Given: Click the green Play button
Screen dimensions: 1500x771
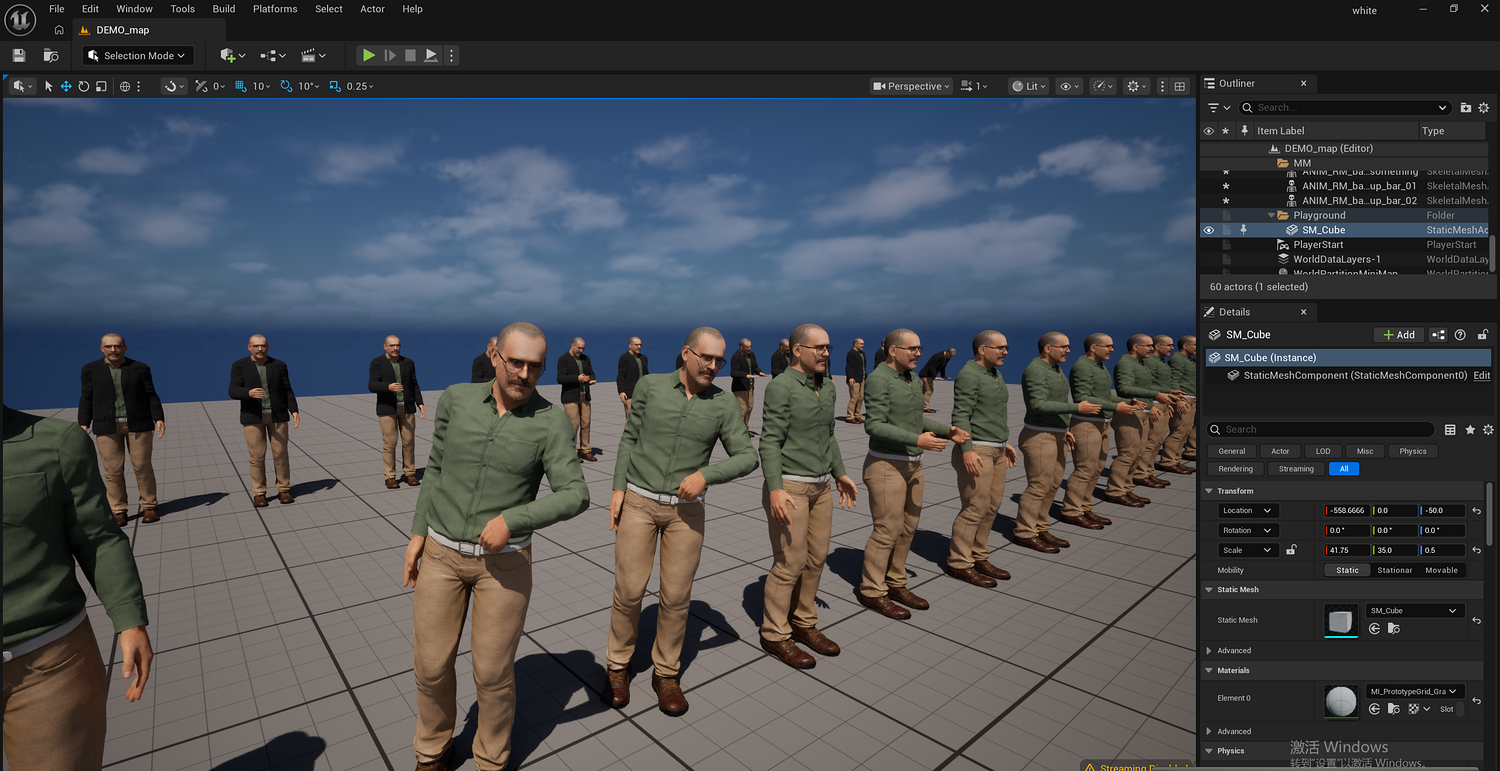Looking at the screenshot, I should (x=369, y=56).
